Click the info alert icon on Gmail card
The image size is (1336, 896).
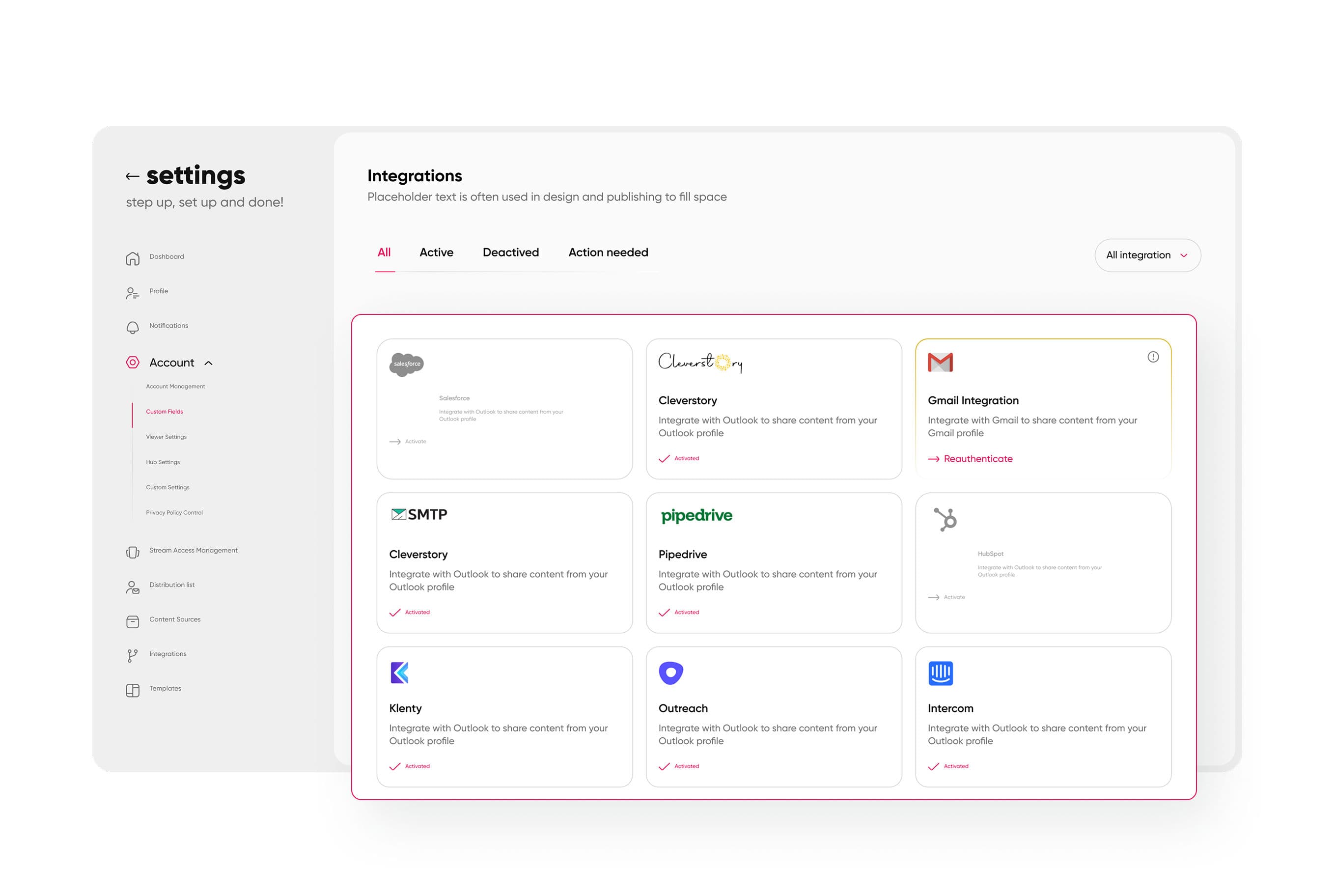click(1153, 357)
